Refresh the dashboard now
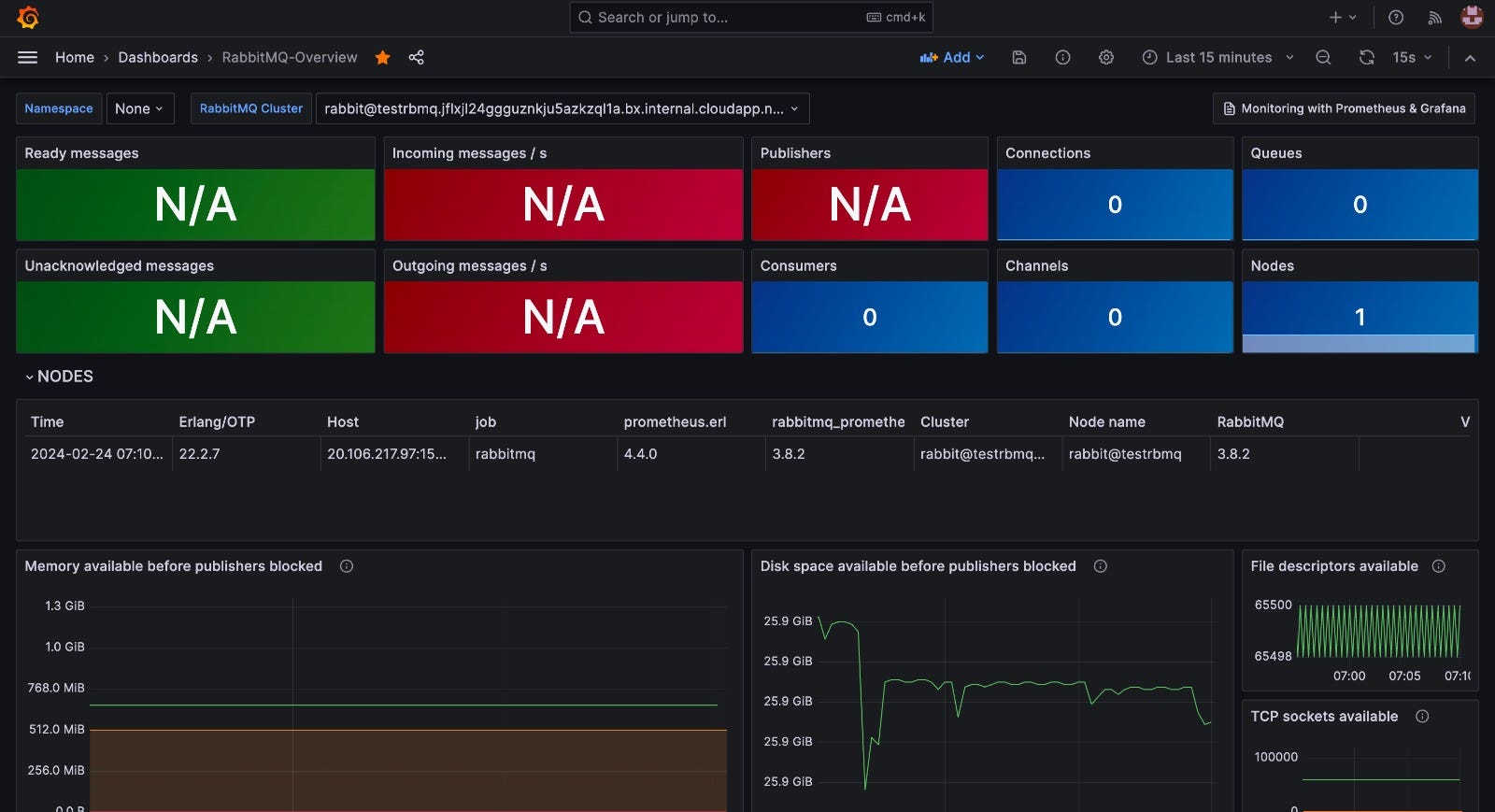Image resolution: width=1495 pixels, height=812 pixels. tap(1366, 57)
